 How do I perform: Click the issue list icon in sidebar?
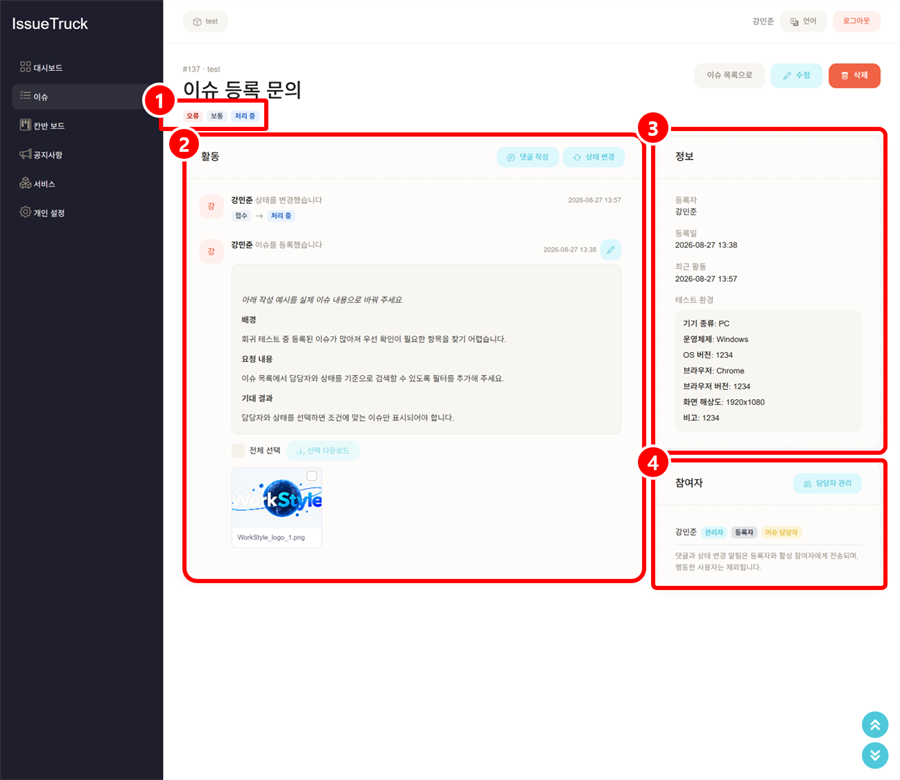tap(25, 95)
